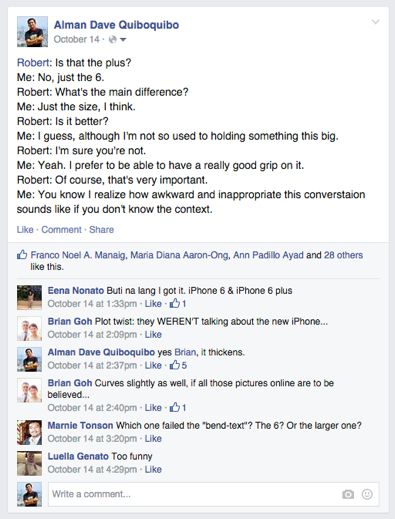This screenshot has width=395, height=519.
Task: Open the October 14 post timestamp
Action: [x=76, y=39]
